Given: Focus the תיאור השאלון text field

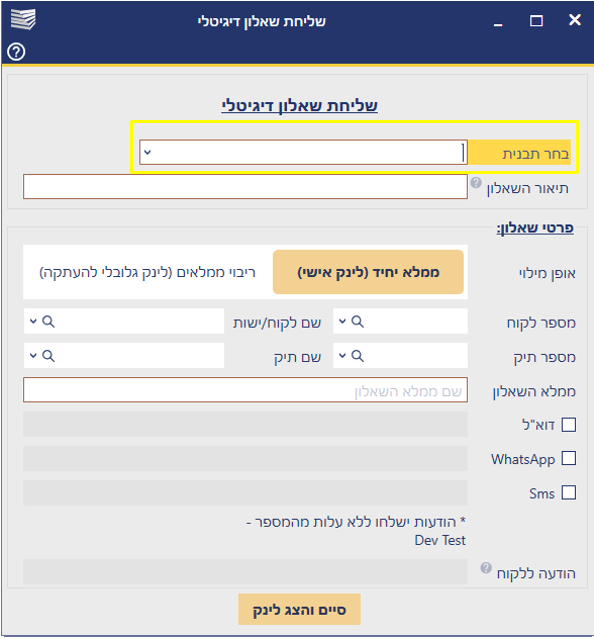Looking at the screenshot, I should pos(245,187).
